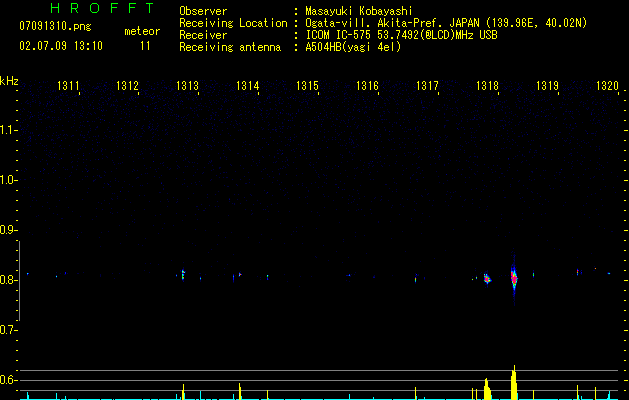Click the Receiving Location label

point(233,23)
